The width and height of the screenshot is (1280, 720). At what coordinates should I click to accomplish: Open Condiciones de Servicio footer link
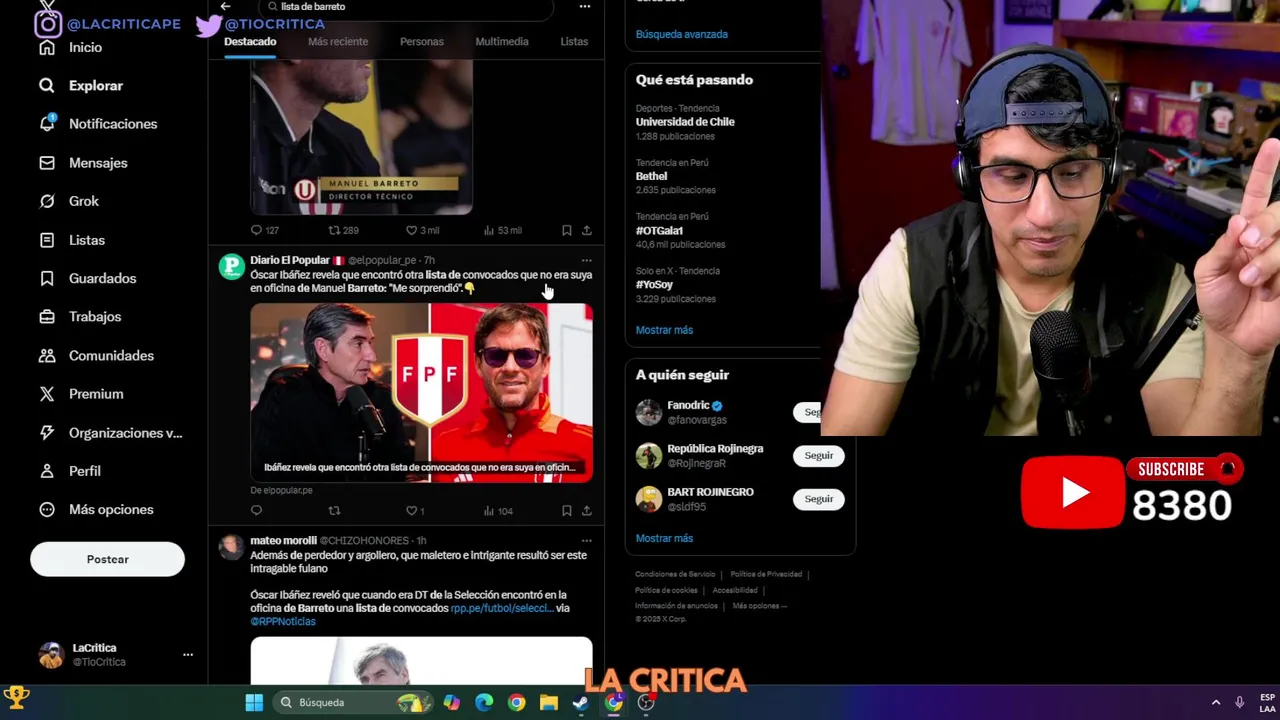tap(675, 574)
